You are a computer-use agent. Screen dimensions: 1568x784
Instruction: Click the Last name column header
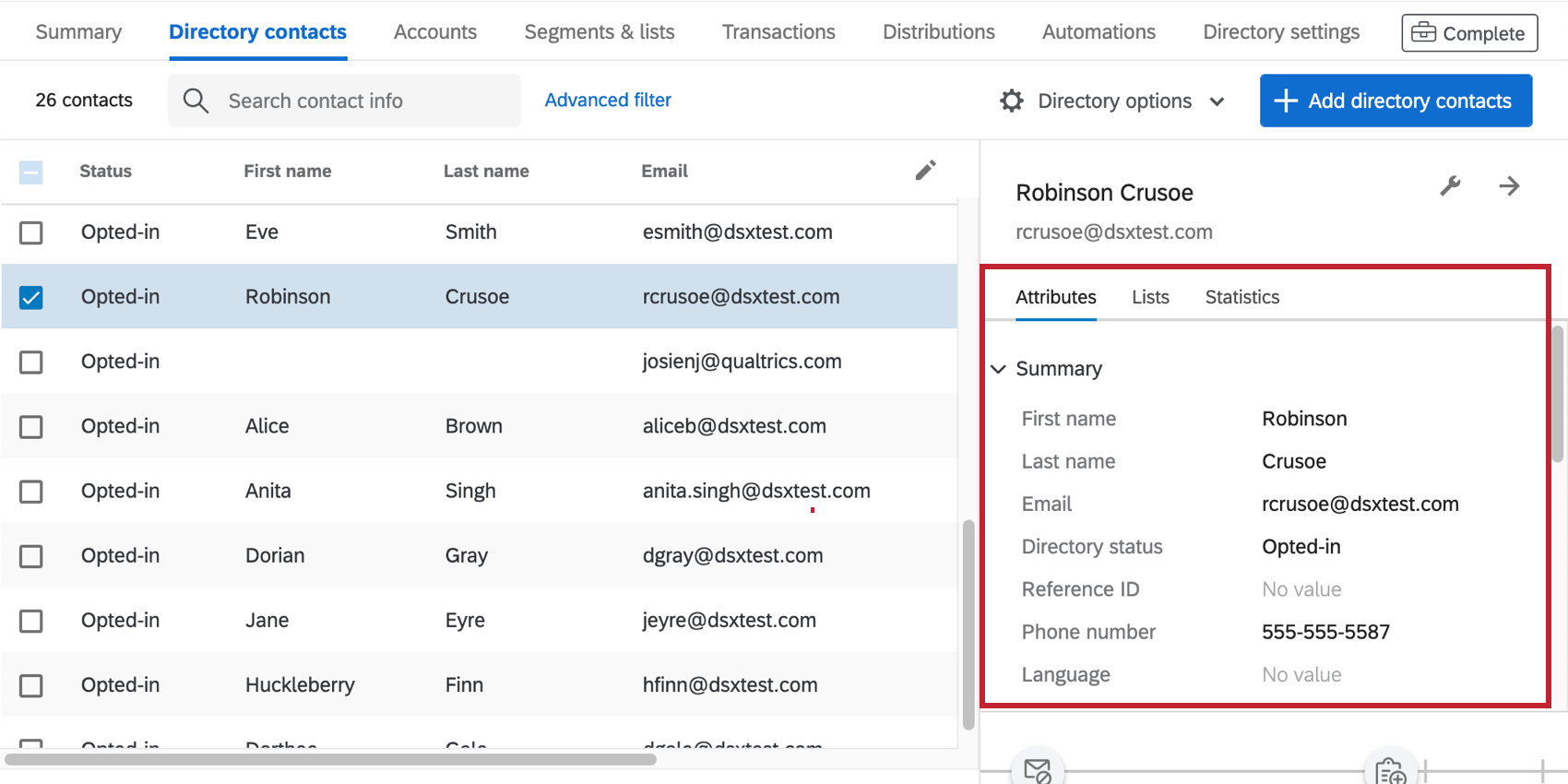pos(486,171)
